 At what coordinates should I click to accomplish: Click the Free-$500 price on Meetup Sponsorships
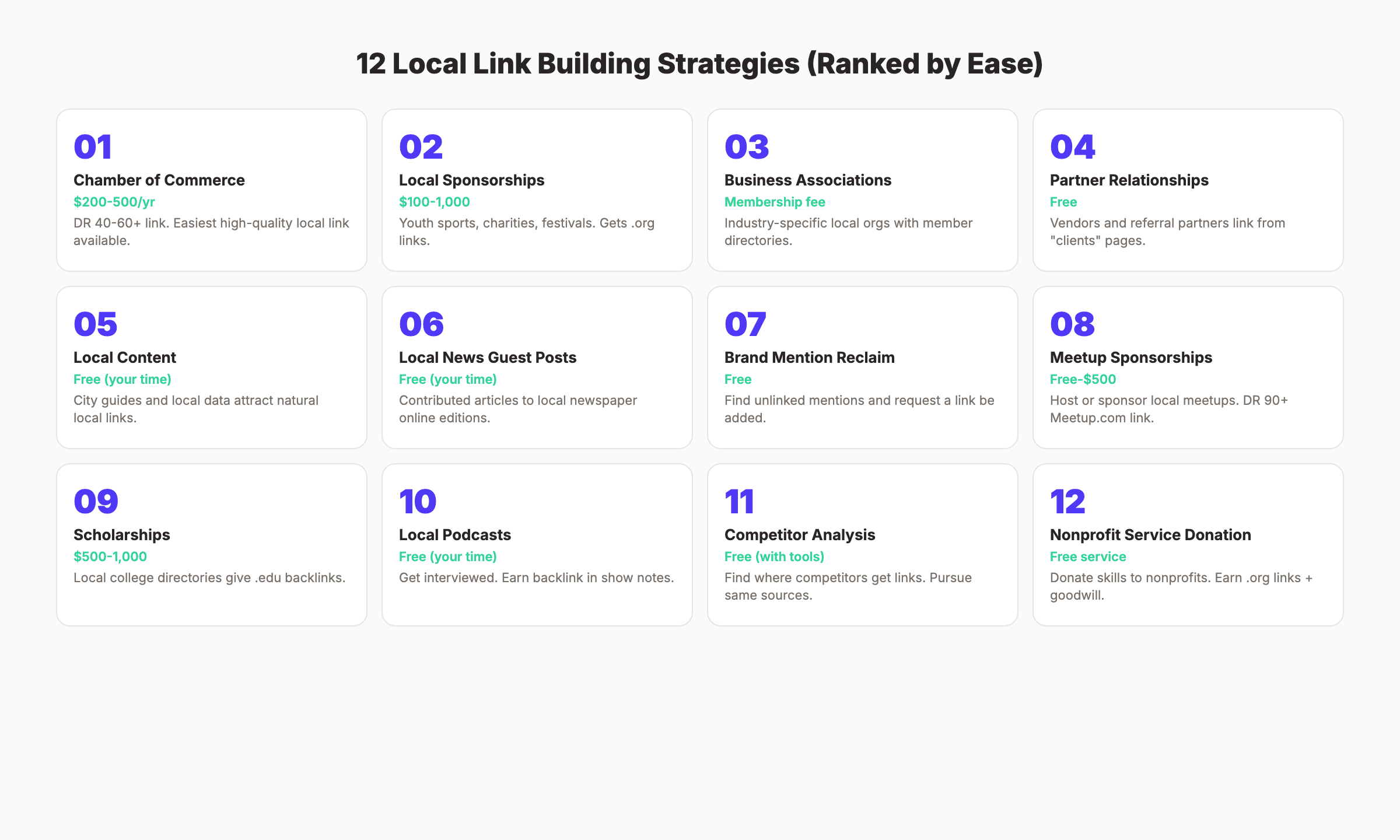coord(1083,379)
